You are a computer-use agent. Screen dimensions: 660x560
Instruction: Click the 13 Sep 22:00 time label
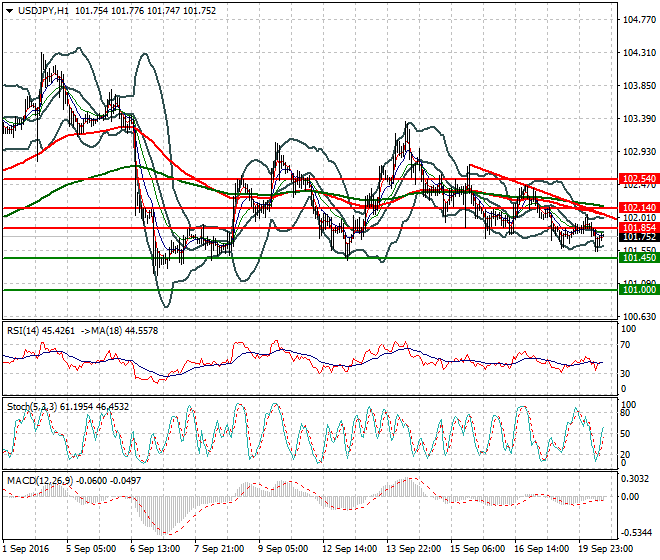[413, 549]
